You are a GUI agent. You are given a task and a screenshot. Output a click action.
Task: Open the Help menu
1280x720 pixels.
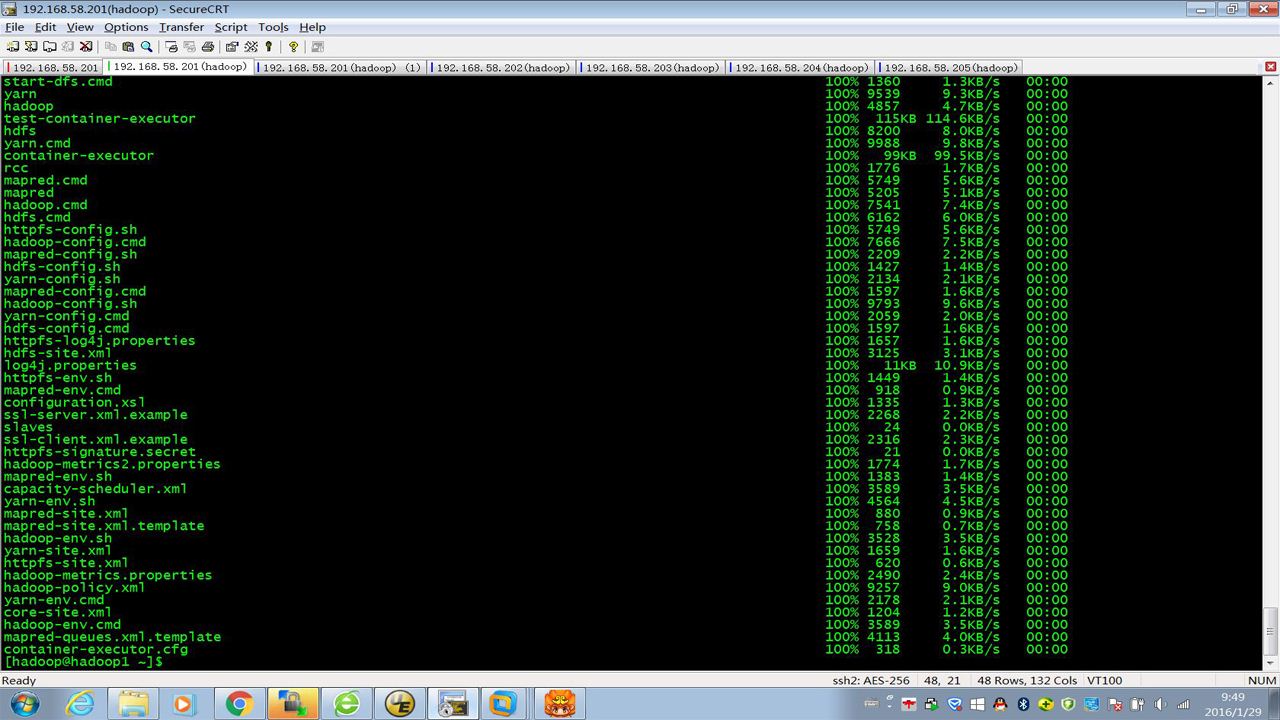313,27
